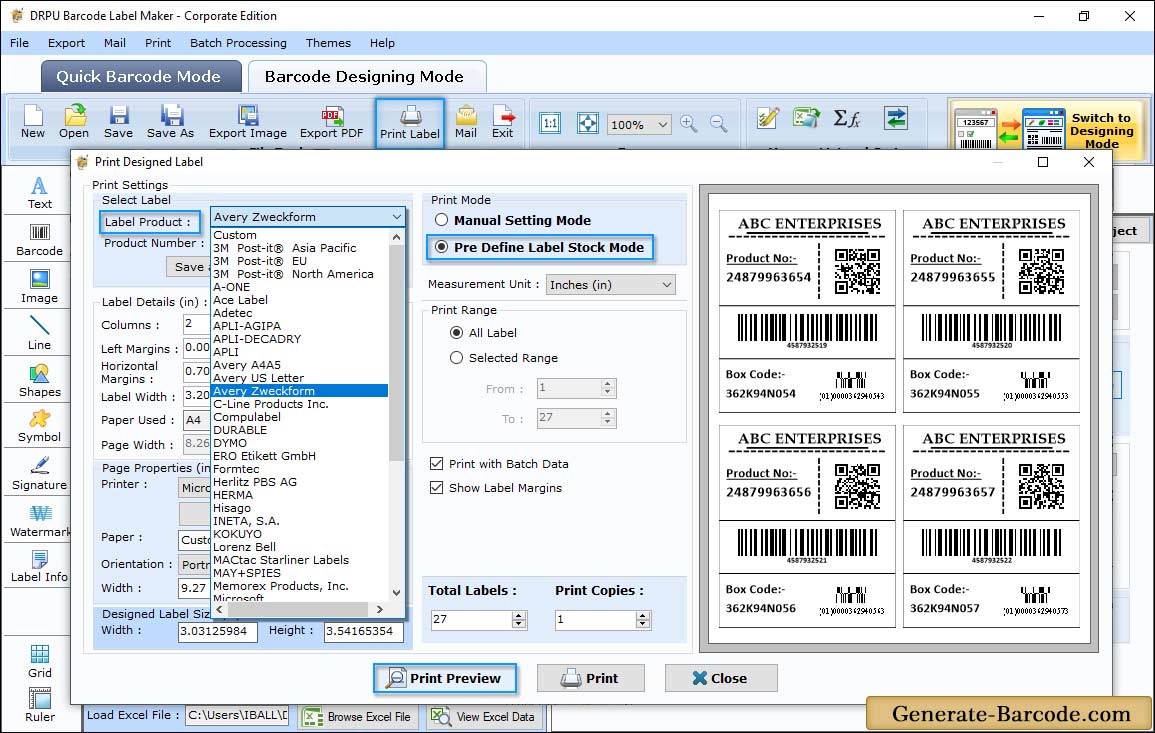This screenshot has width=1155, height=733.
Task: Zoom out with magnifier minus icon
Action: click(x=718, y=124)
